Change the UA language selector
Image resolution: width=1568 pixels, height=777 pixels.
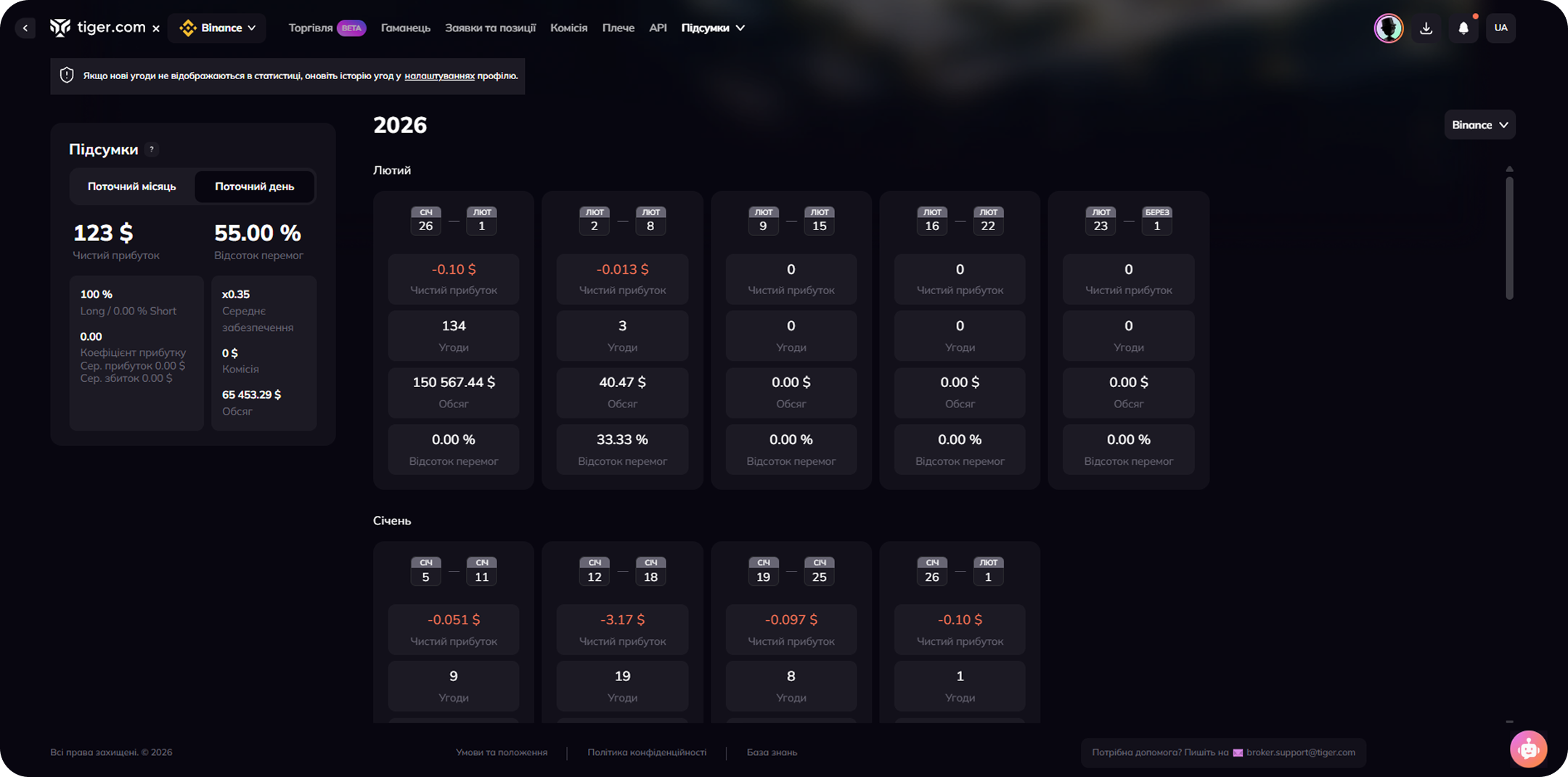(x=1500, y=28)
